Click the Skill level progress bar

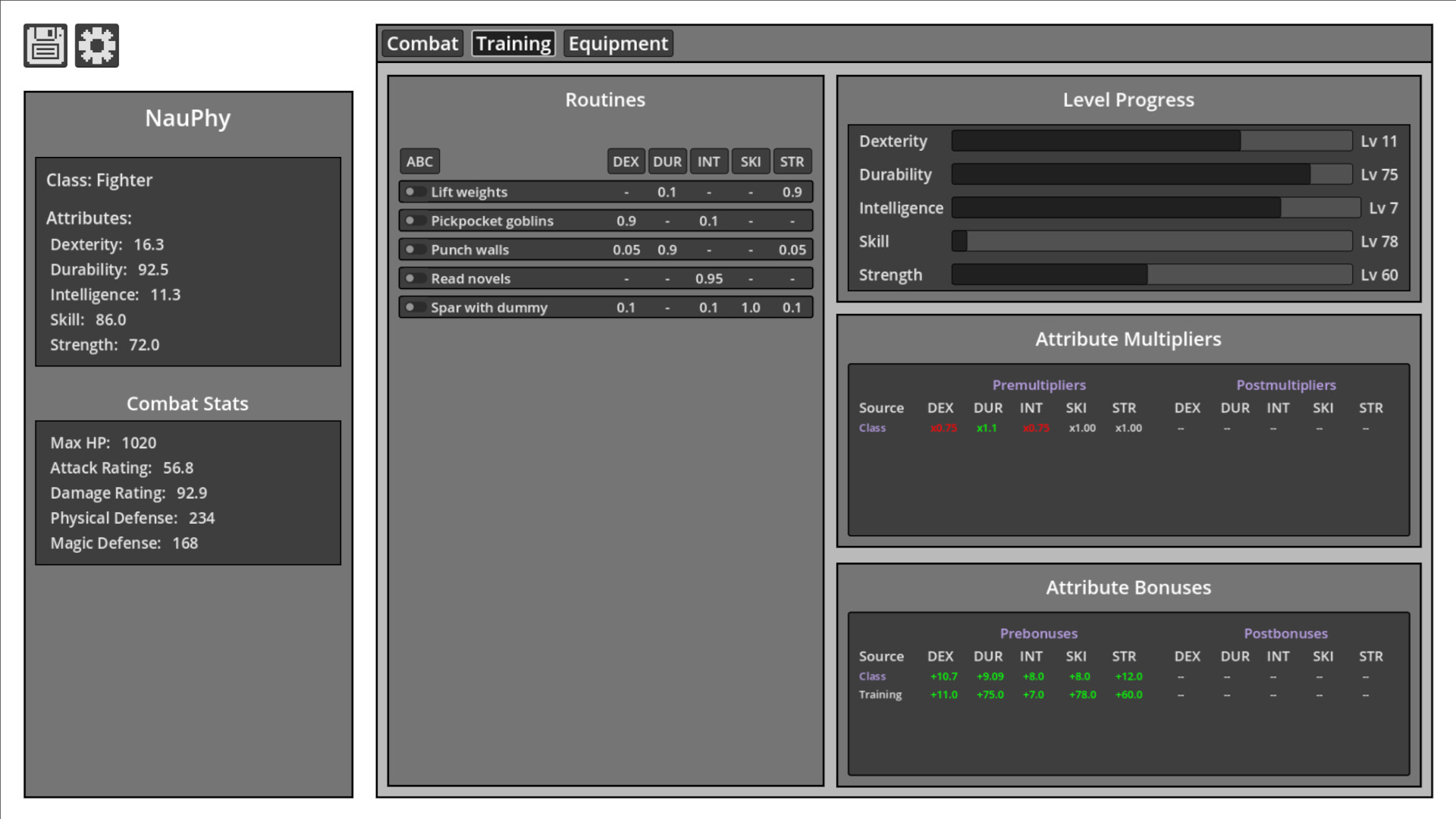click(x=1152, y=241)
